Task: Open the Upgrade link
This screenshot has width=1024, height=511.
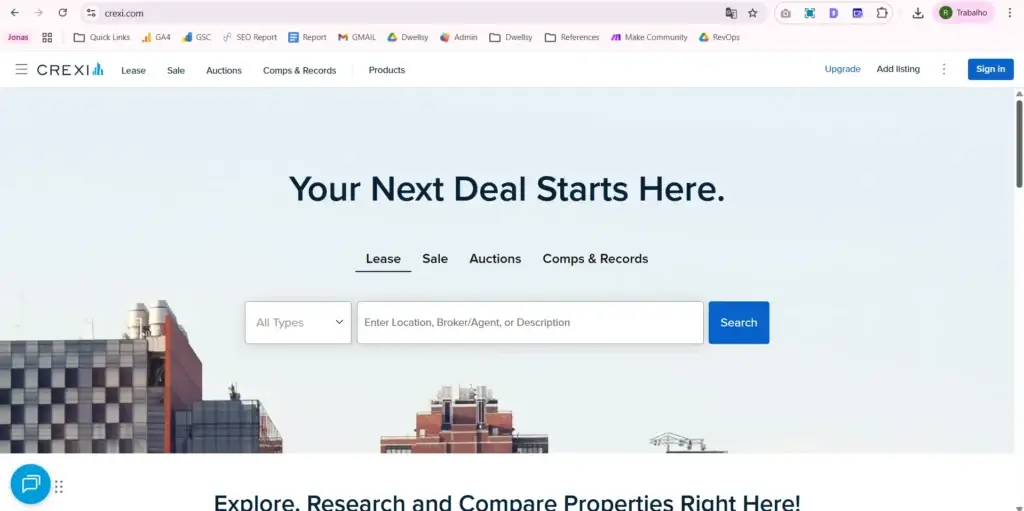Action: (842, 69)
